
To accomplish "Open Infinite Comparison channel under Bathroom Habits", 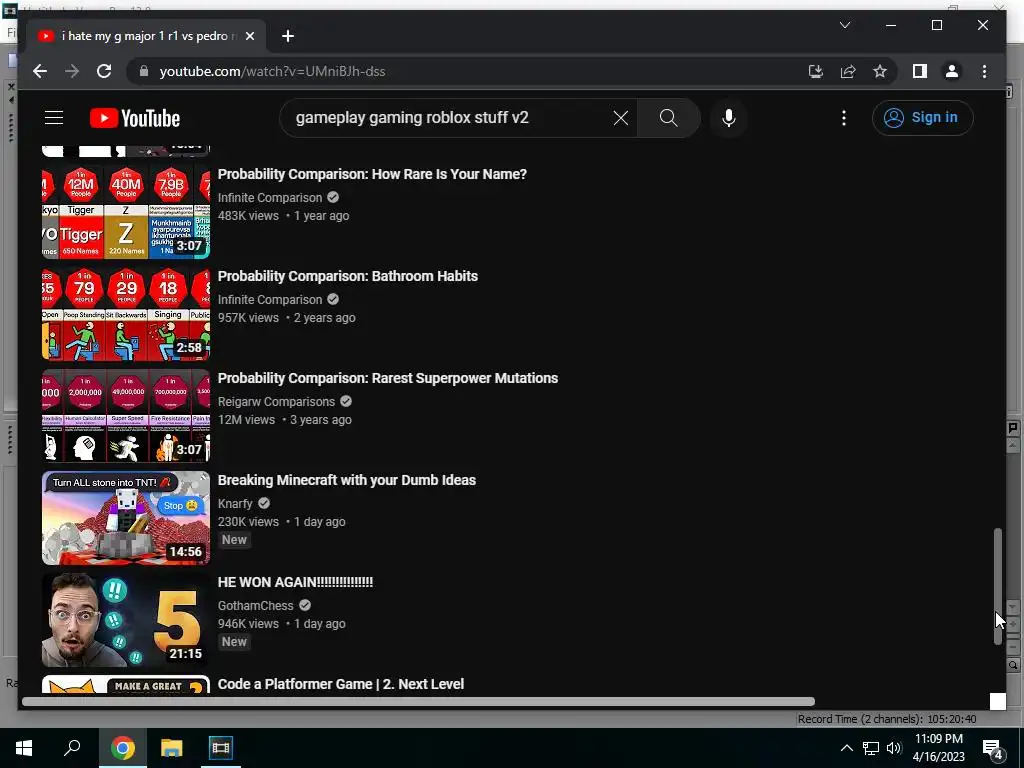I will [270, 299].
